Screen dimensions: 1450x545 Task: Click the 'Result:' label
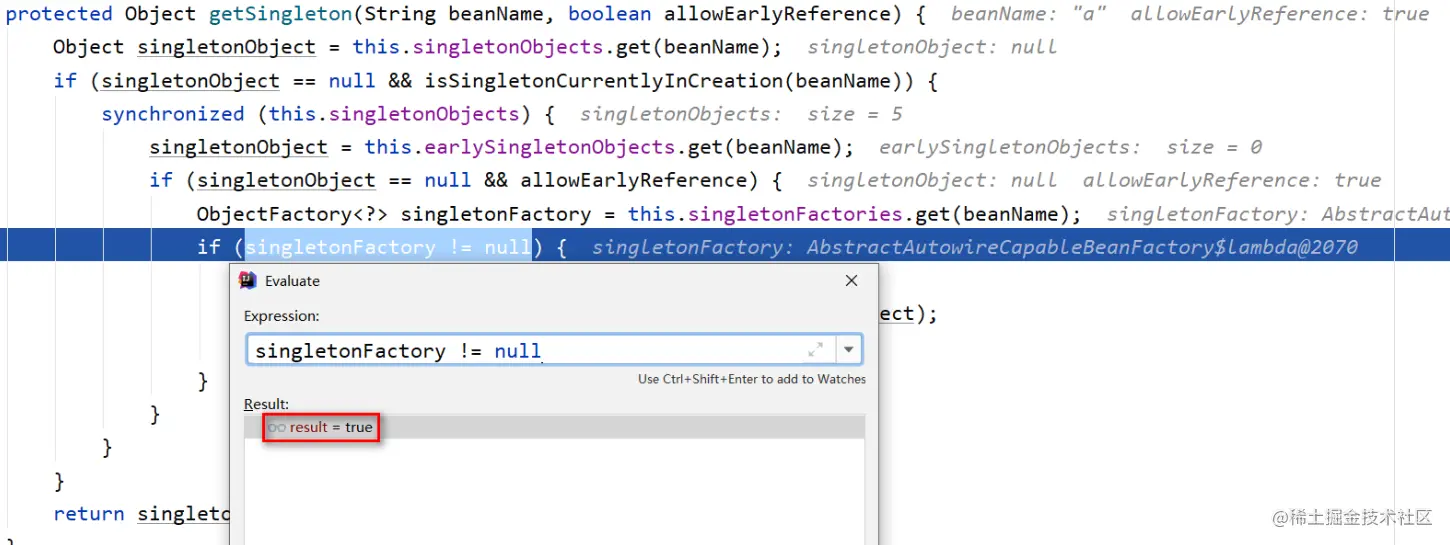pos(266,404)
